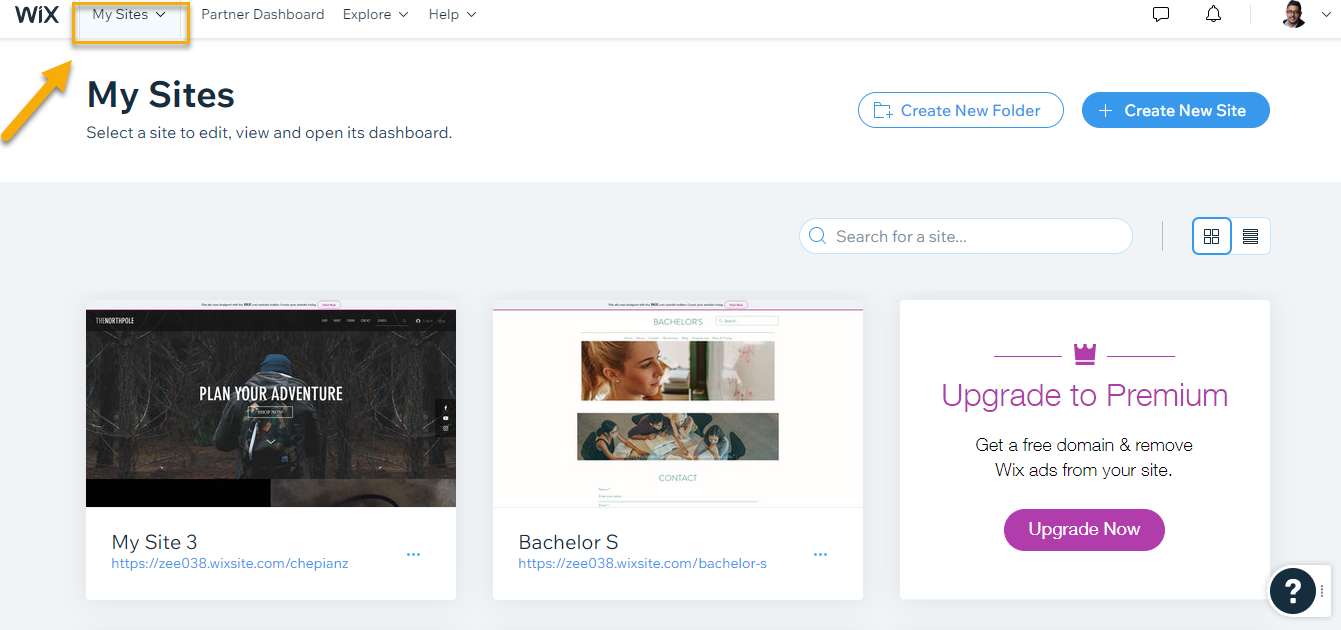Expand the Explore menu
The width and height of the screenshot is (1341, 630).
[x=375, y=15]
